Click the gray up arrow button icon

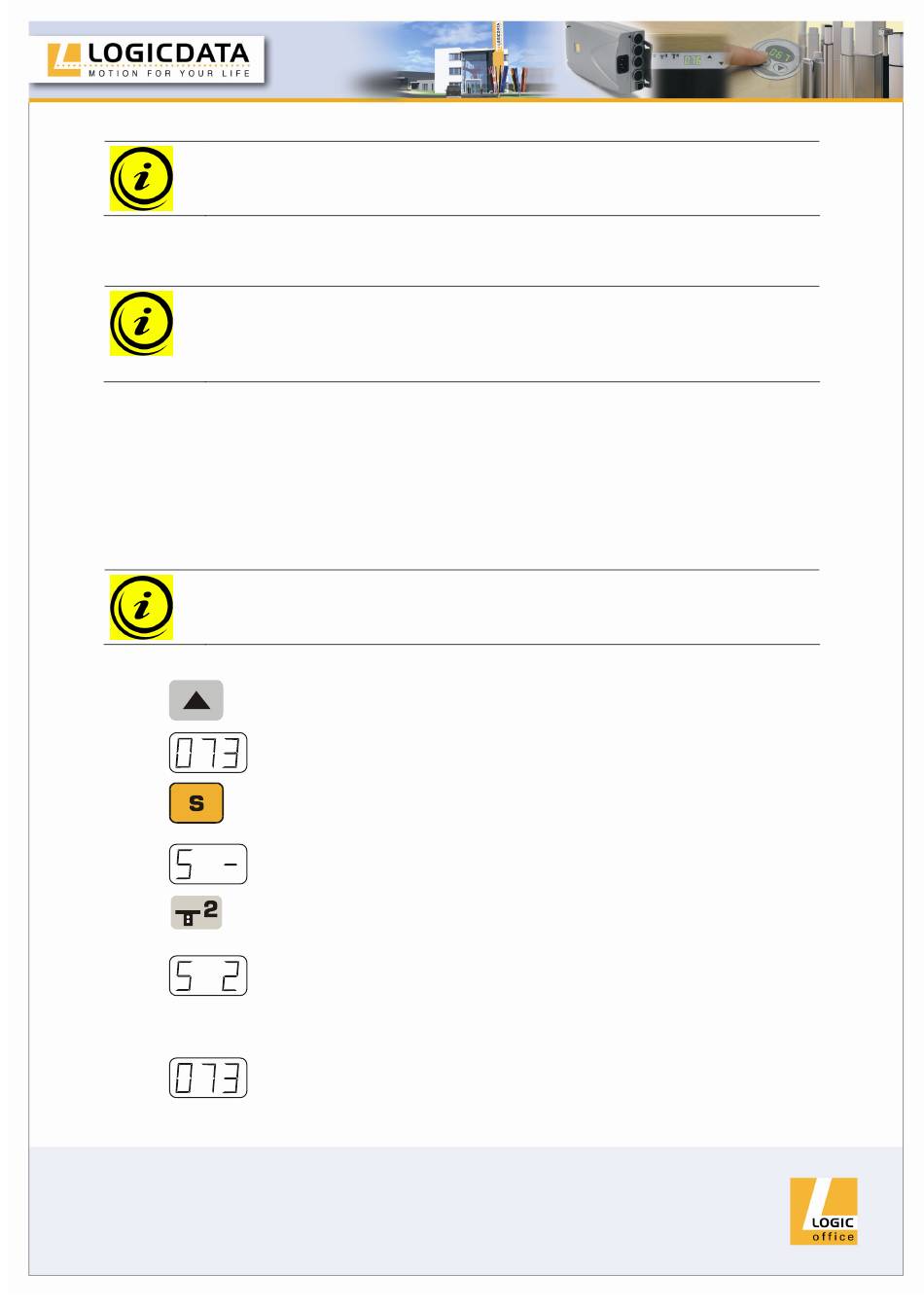(196, 700)
